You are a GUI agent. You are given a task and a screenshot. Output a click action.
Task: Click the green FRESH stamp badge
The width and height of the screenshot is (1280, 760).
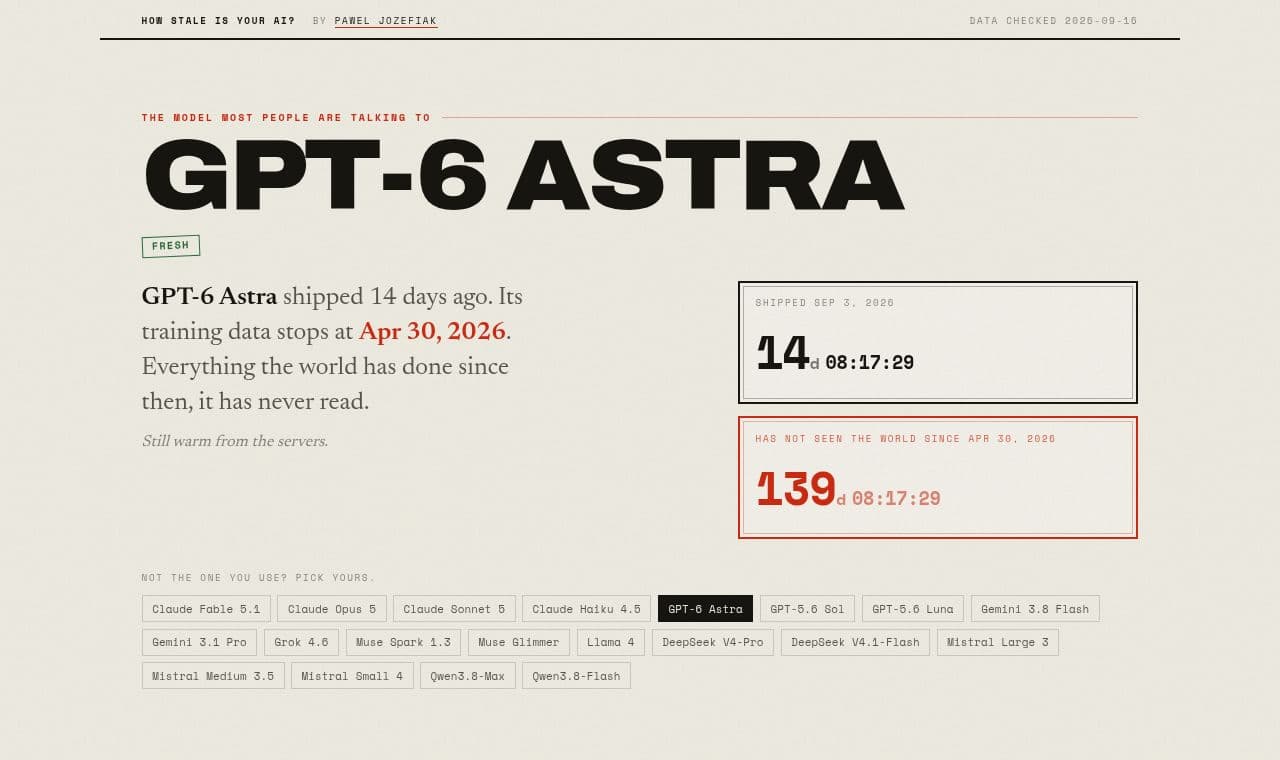tap(171, 246)
